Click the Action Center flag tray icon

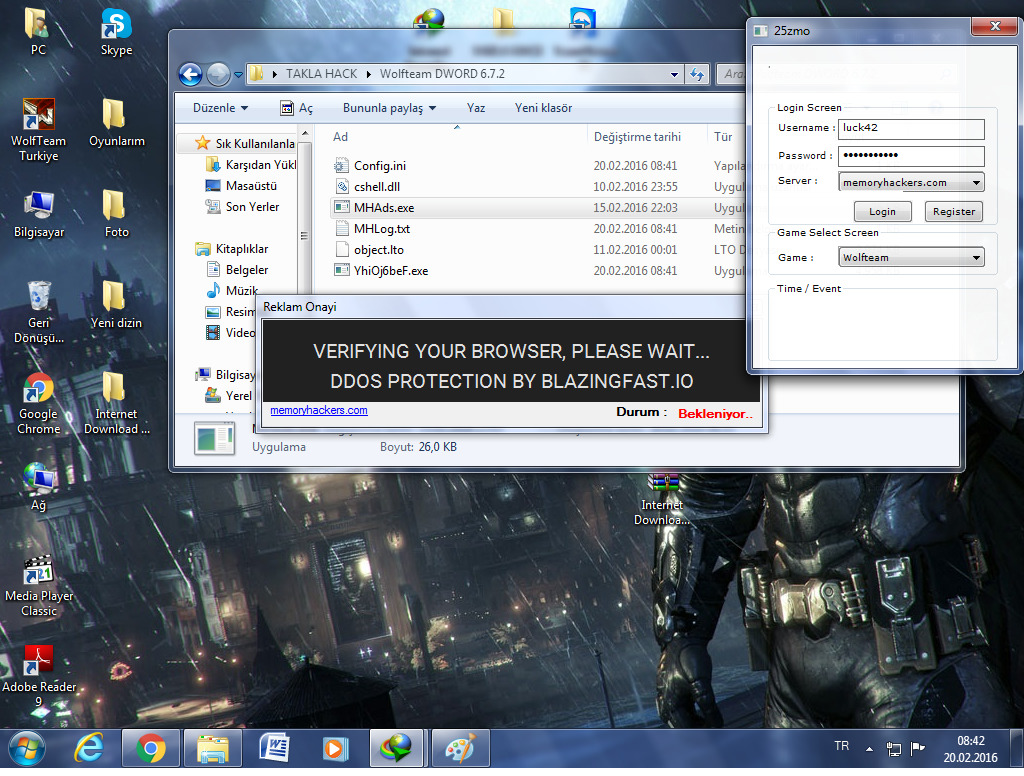pos(918,748)
